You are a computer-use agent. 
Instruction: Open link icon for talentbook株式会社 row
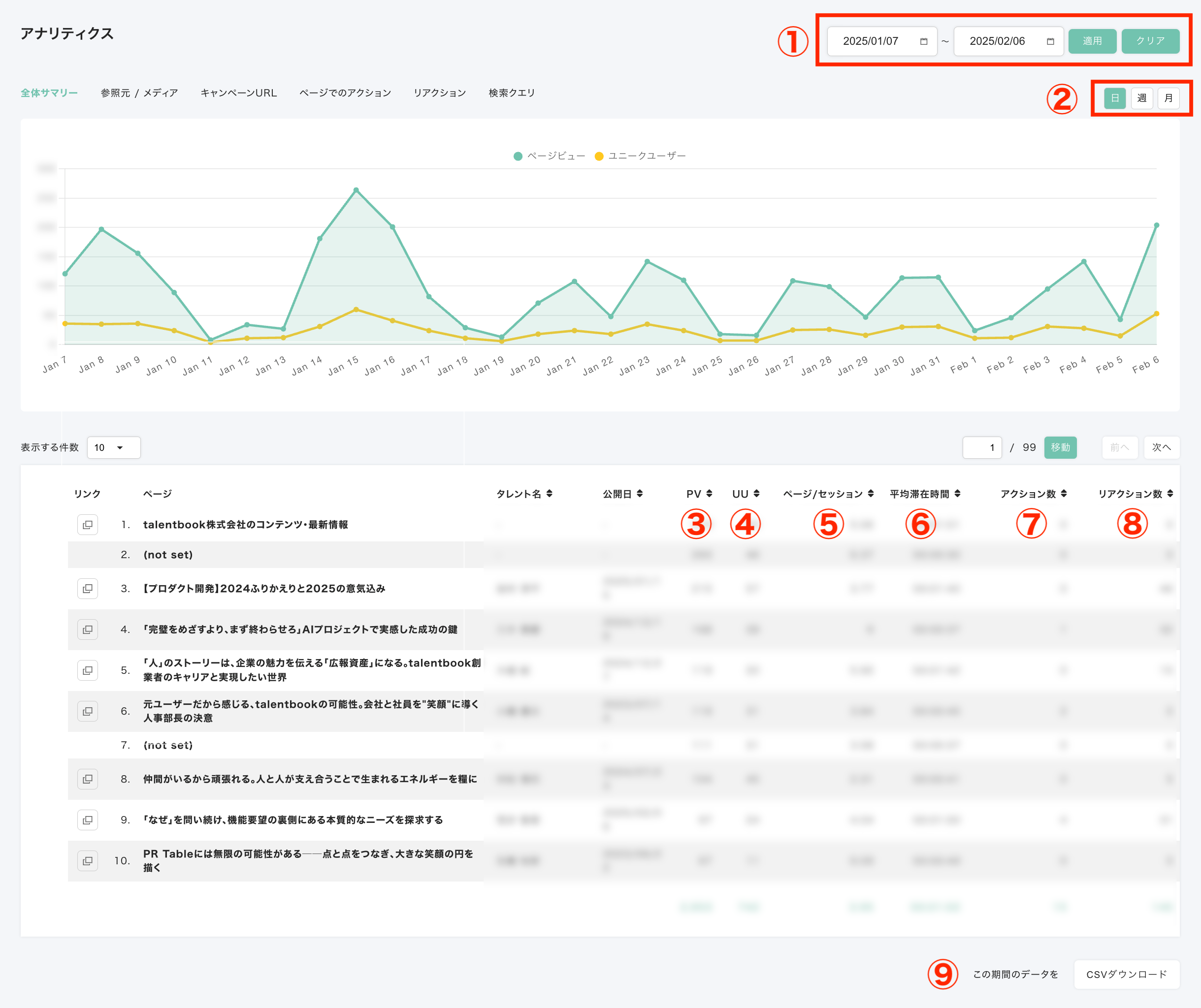88,524
